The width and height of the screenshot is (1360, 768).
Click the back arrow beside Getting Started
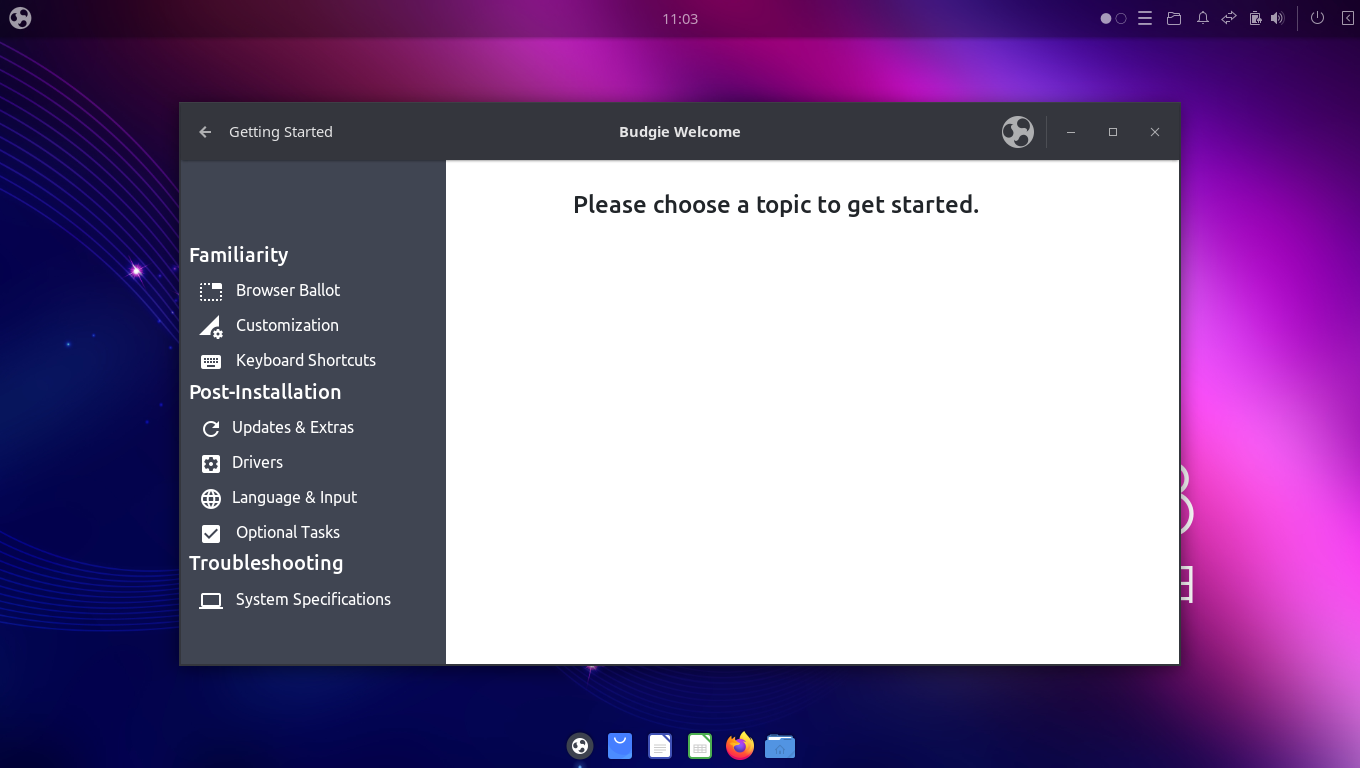[205, 132]
